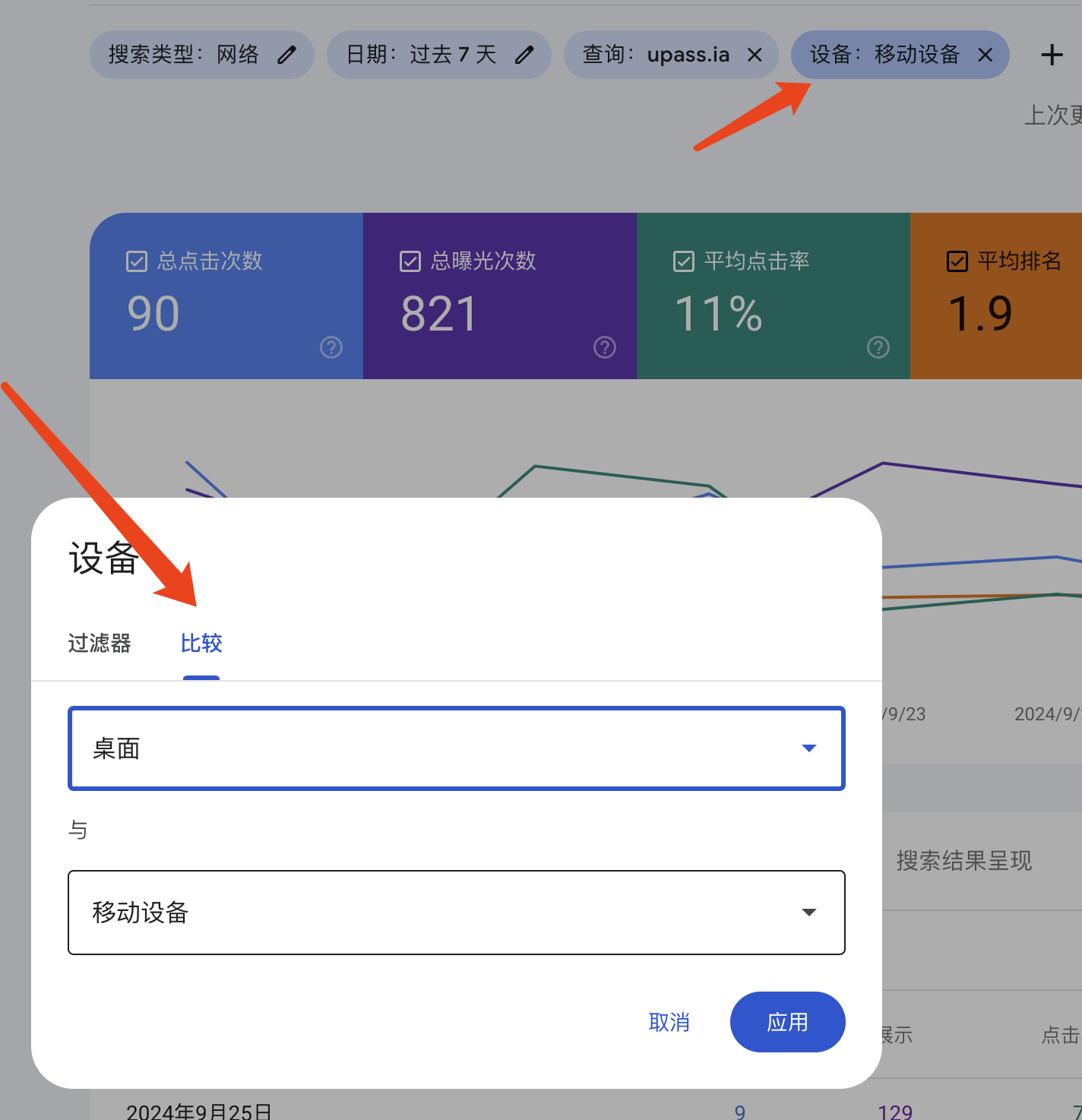Toggle the 总曝光次数 checkbox

(x=410, y=261)
